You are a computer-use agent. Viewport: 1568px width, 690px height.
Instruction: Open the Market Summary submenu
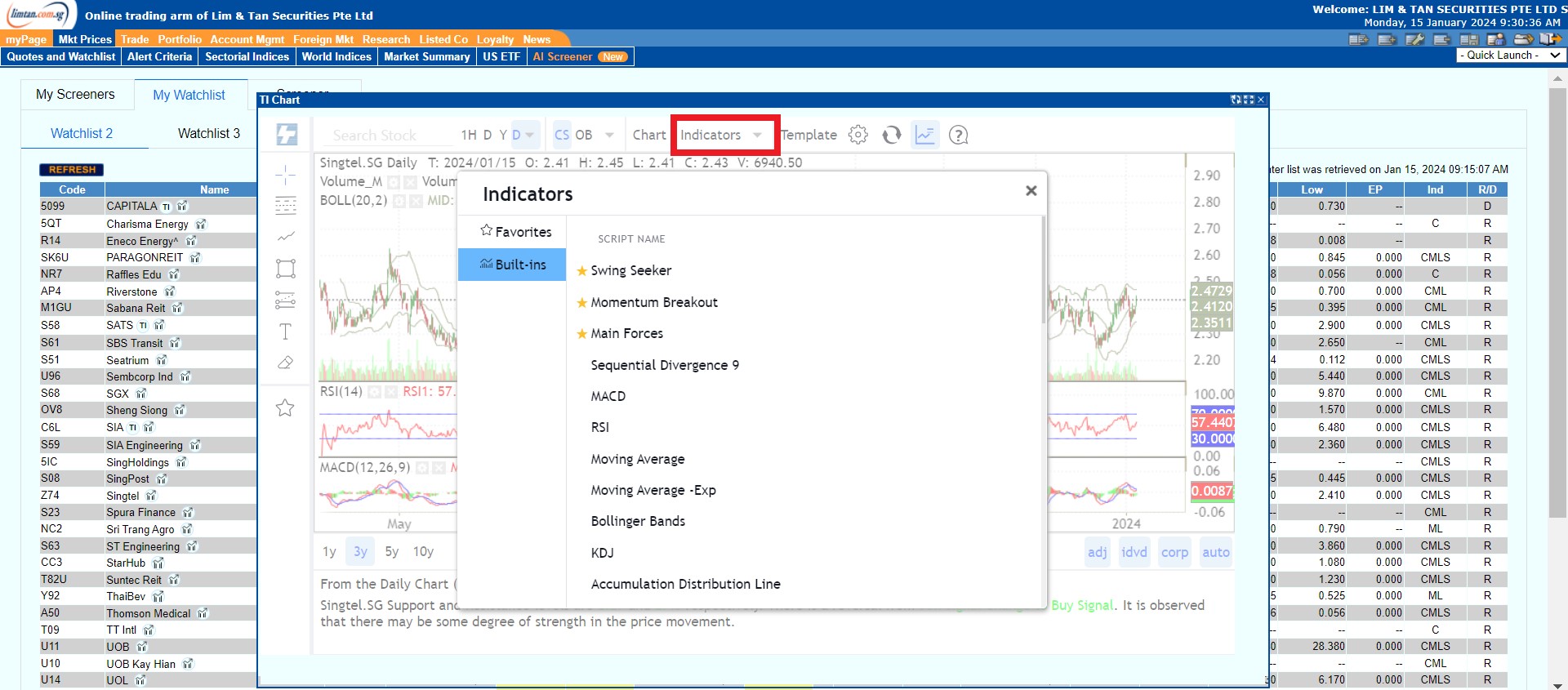coord(427,56)
